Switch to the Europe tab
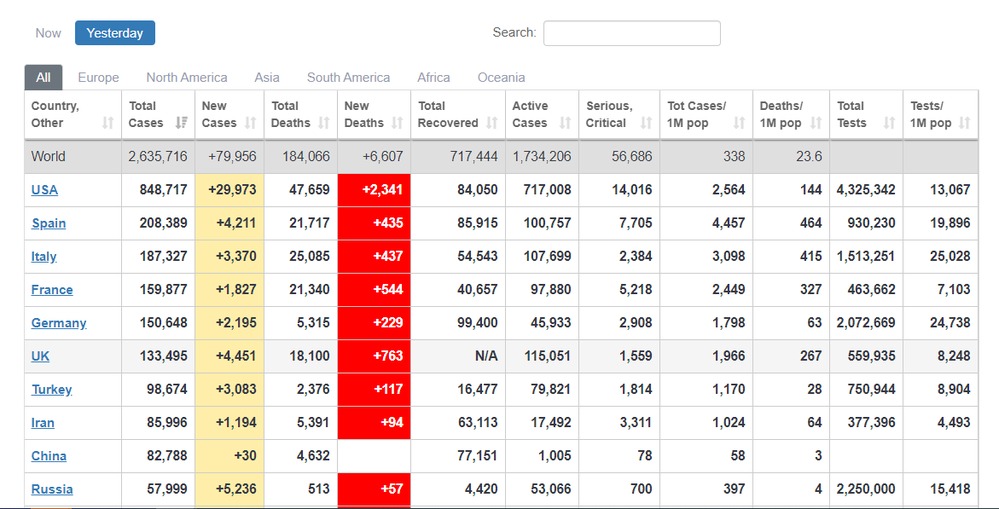This screenshot has width=999, height=509. [x=98, y=77]
